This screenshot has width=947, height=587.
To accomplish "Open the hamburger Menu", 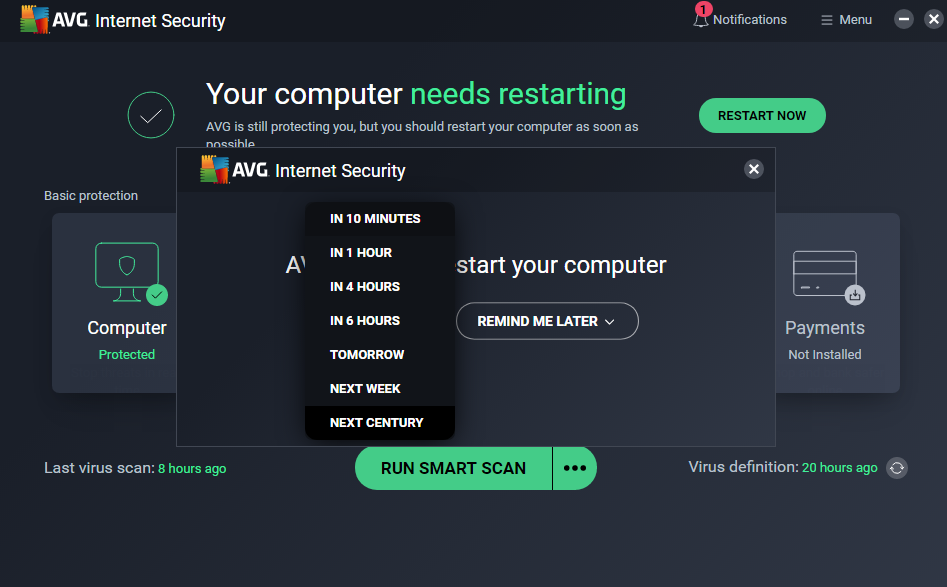I will click(x=846, y=20).
